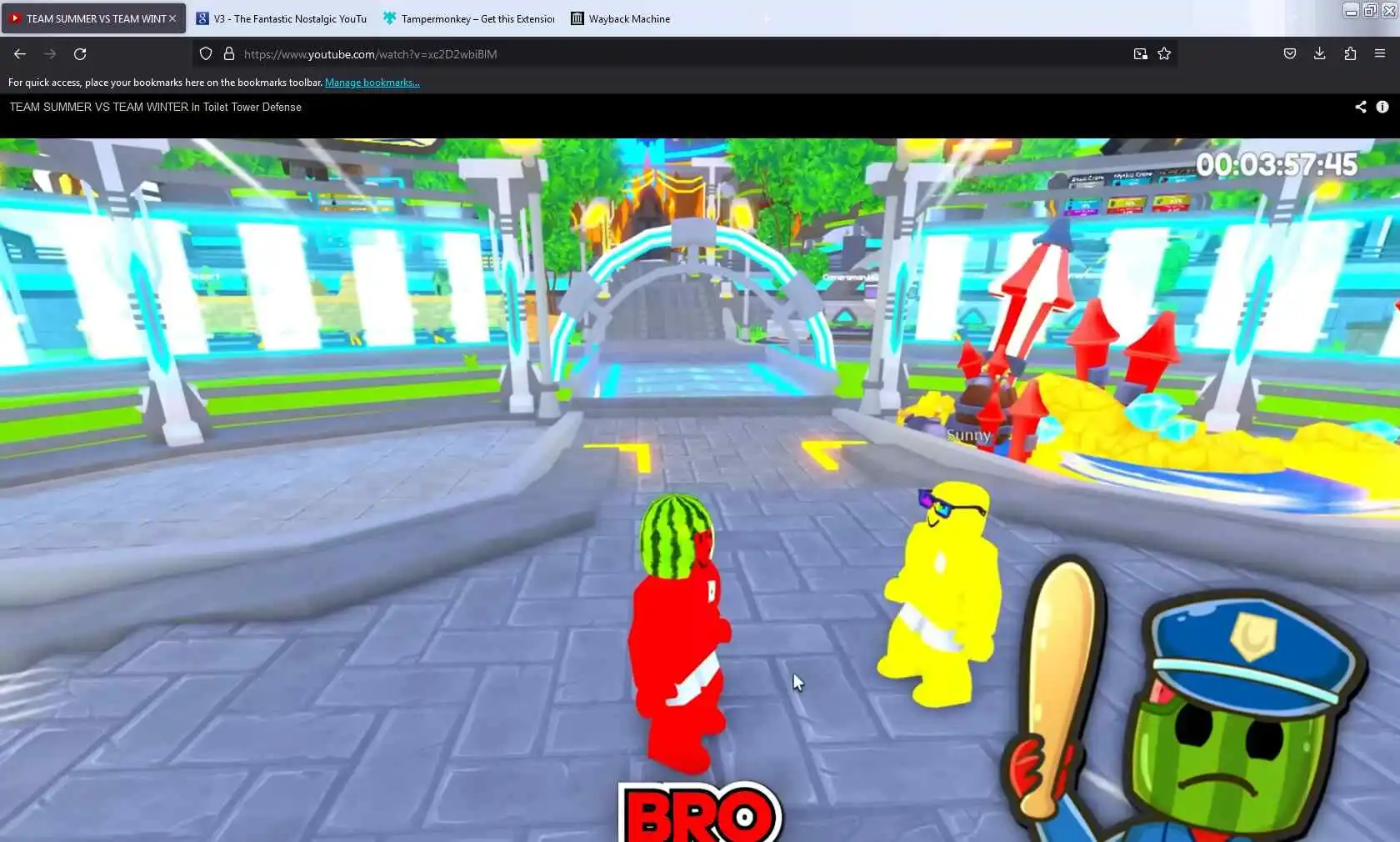
Task: Close the TEAM SUMMER VS TEAM WINTER tab
Action: (172, 18)
